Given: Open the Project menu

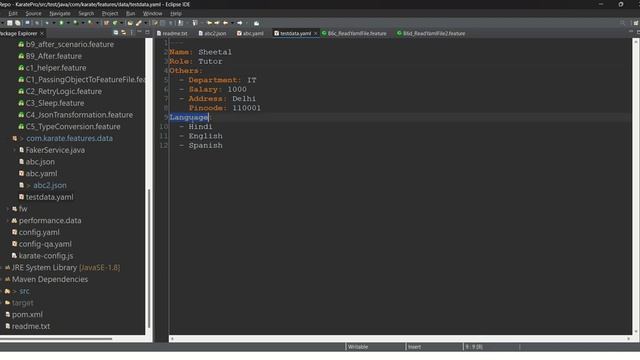Looking at the screenshot, I should tap(110, 13).
